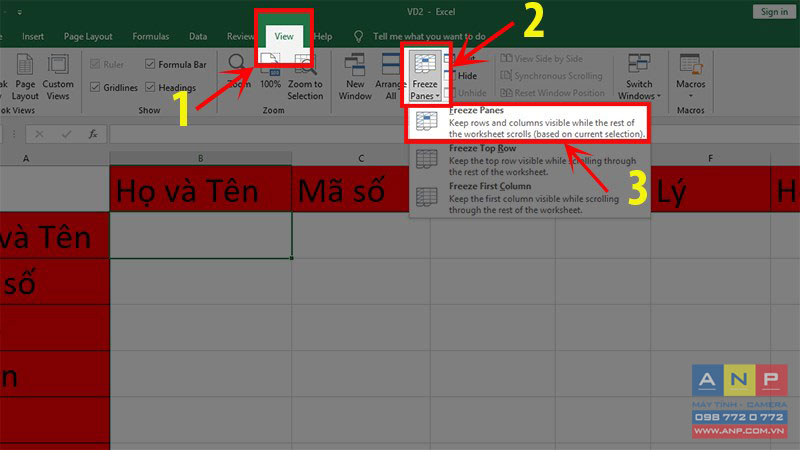
Task: Click Zoom to Selection
Action: click(305, 78)
